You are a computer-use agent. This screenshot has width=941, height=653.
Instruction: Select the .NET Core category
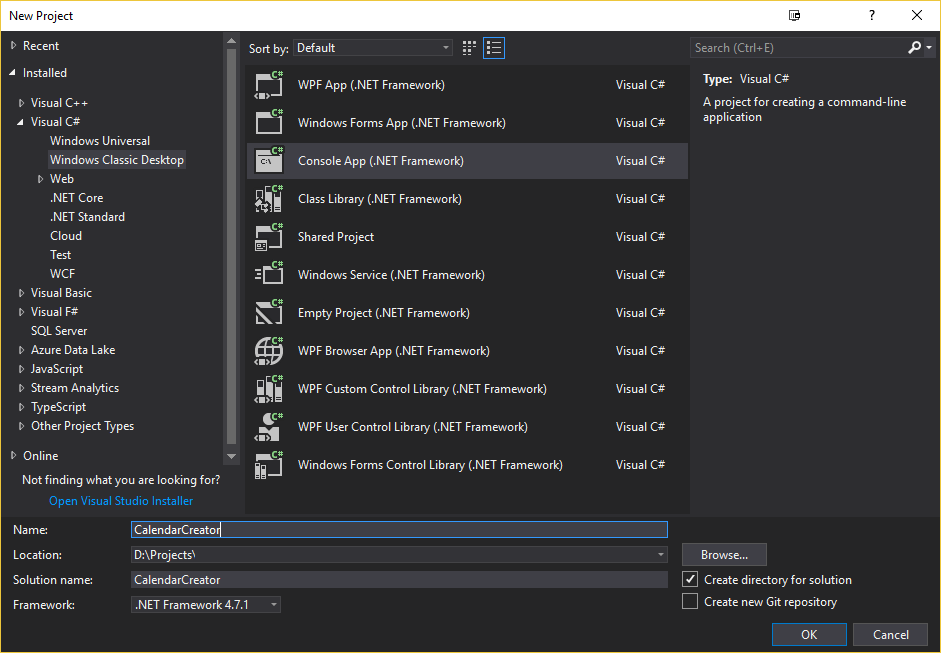click(x=76, y=198)
